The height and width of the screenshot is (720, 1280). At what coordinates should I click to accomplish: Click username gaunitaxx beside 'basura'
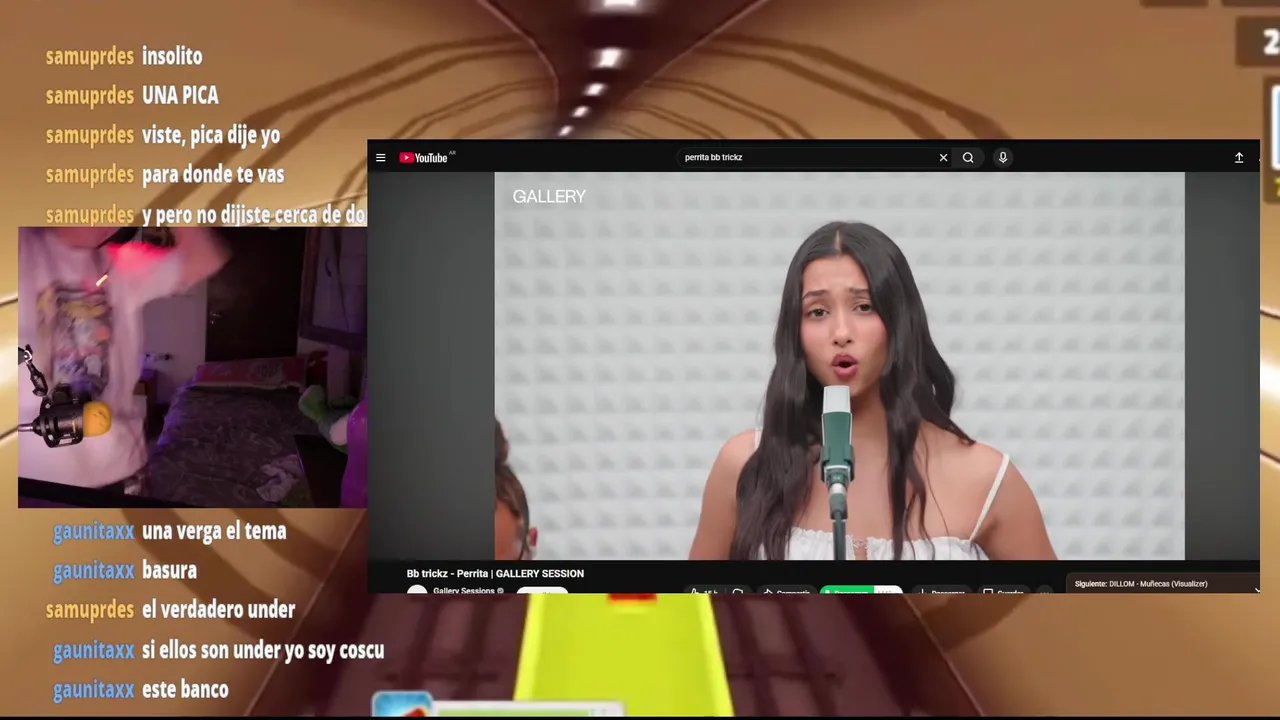point(93,570)
